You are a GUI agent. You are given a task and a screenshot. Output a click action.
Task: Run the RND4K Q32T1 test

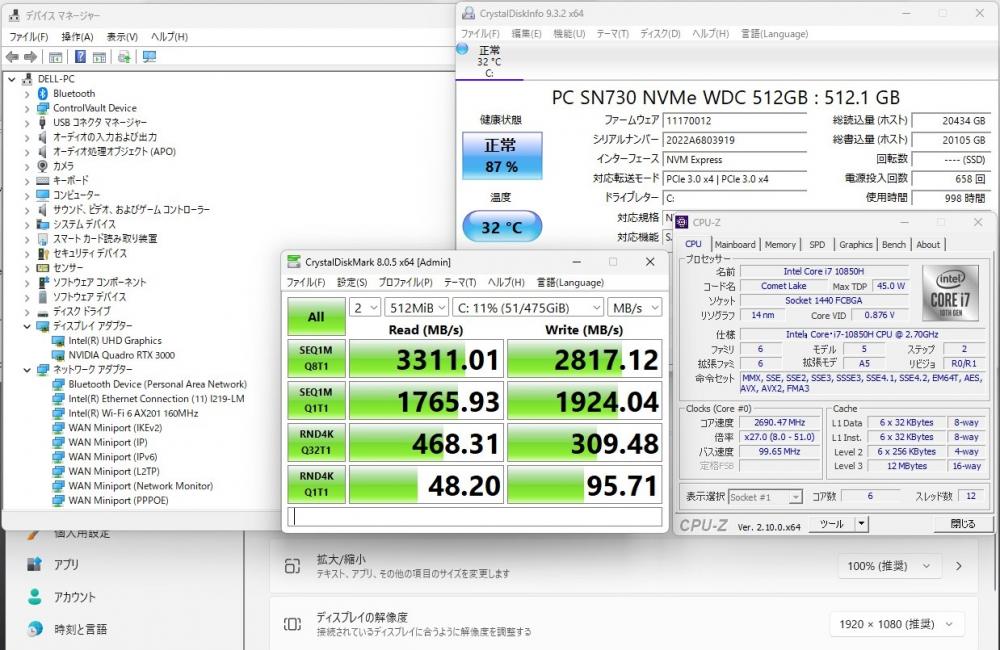pyautogui.click(x=316, y=443)
